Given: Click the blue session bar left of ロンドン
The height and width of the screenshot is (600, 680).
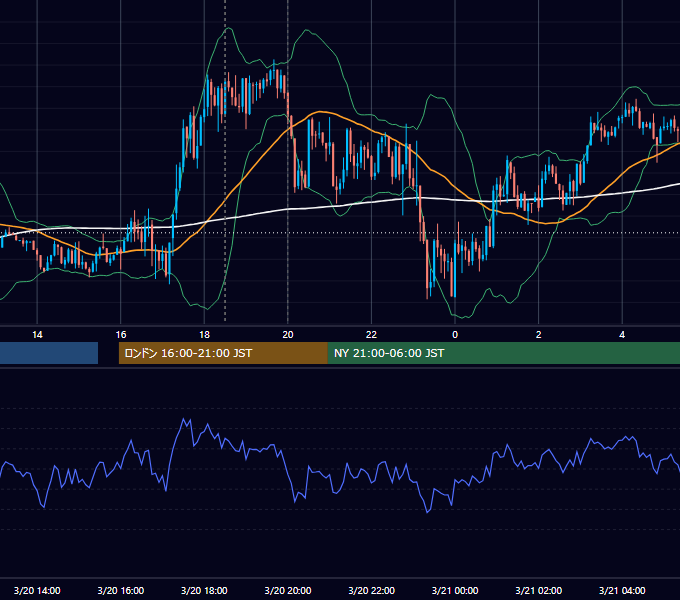Looking at the screenshot, I should [x=49, y=353].
